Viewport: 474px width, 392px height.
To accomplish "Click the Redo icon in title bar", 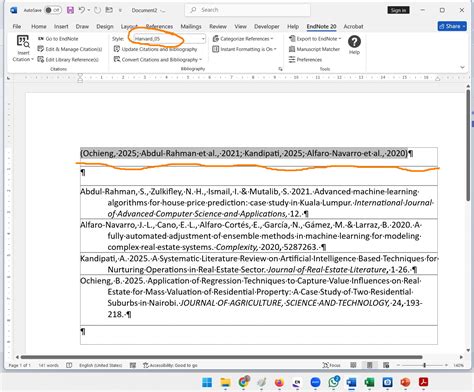I will (97, 10).
